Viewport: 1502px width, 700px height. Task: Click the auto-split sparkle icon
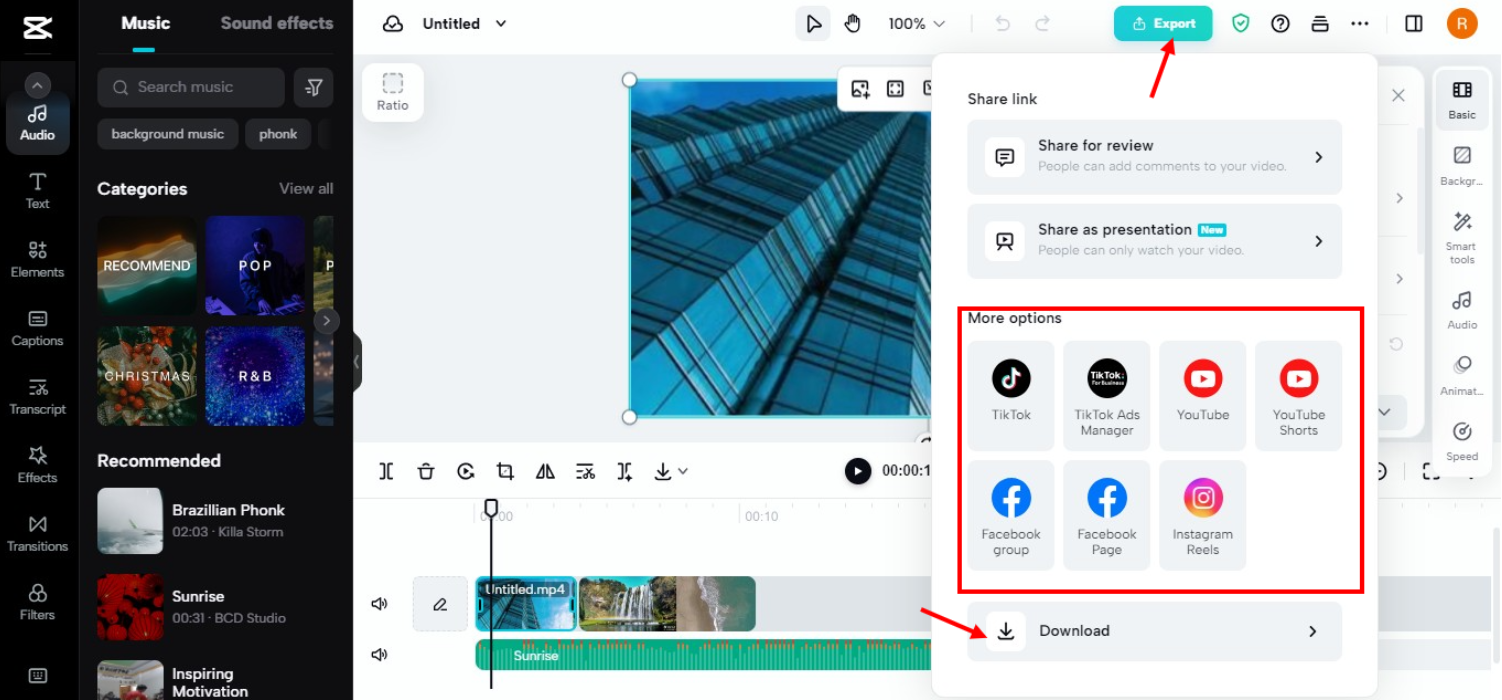point(625,471)
